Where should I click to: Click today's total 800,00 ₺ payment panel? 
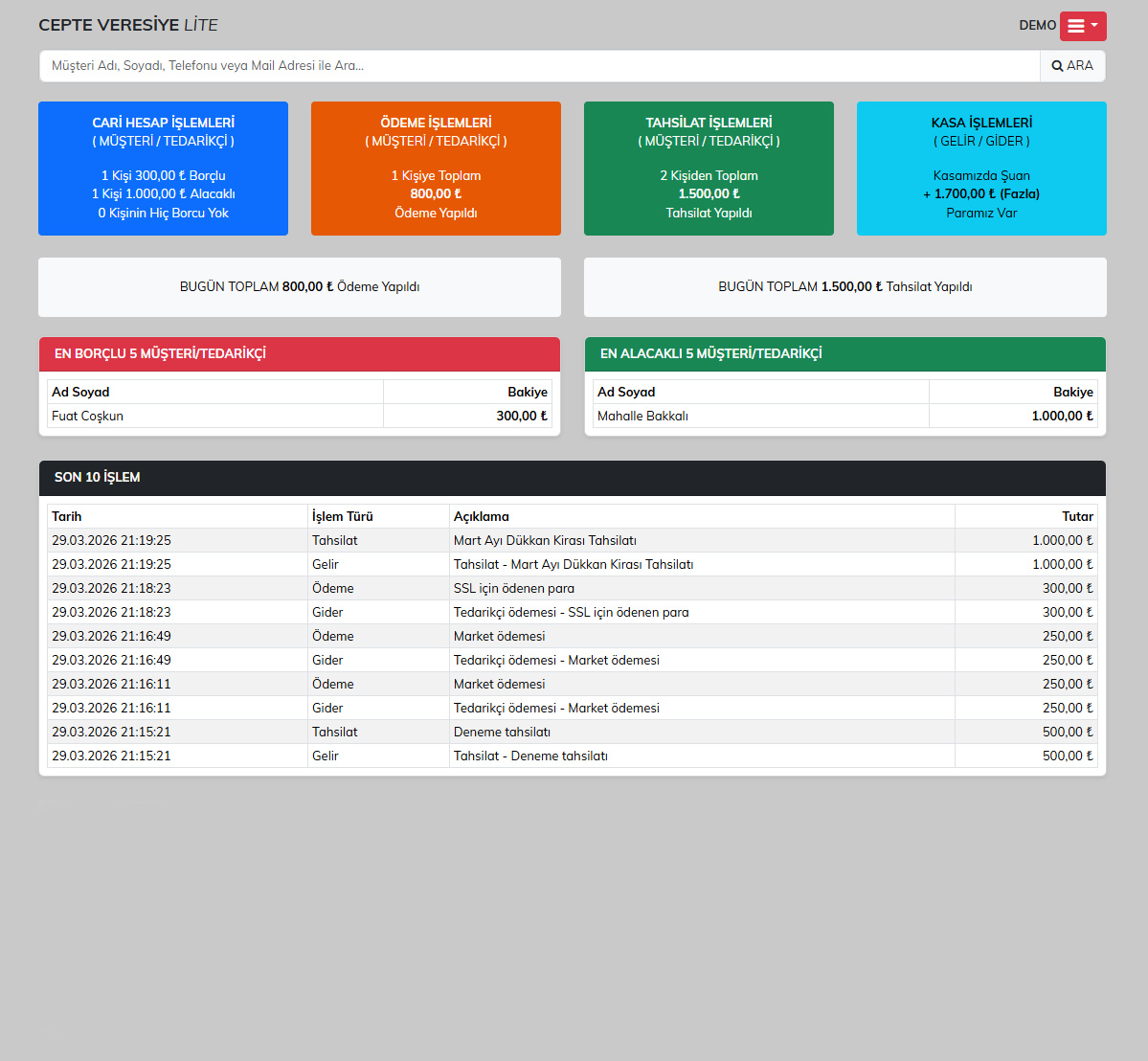(300, 287)
